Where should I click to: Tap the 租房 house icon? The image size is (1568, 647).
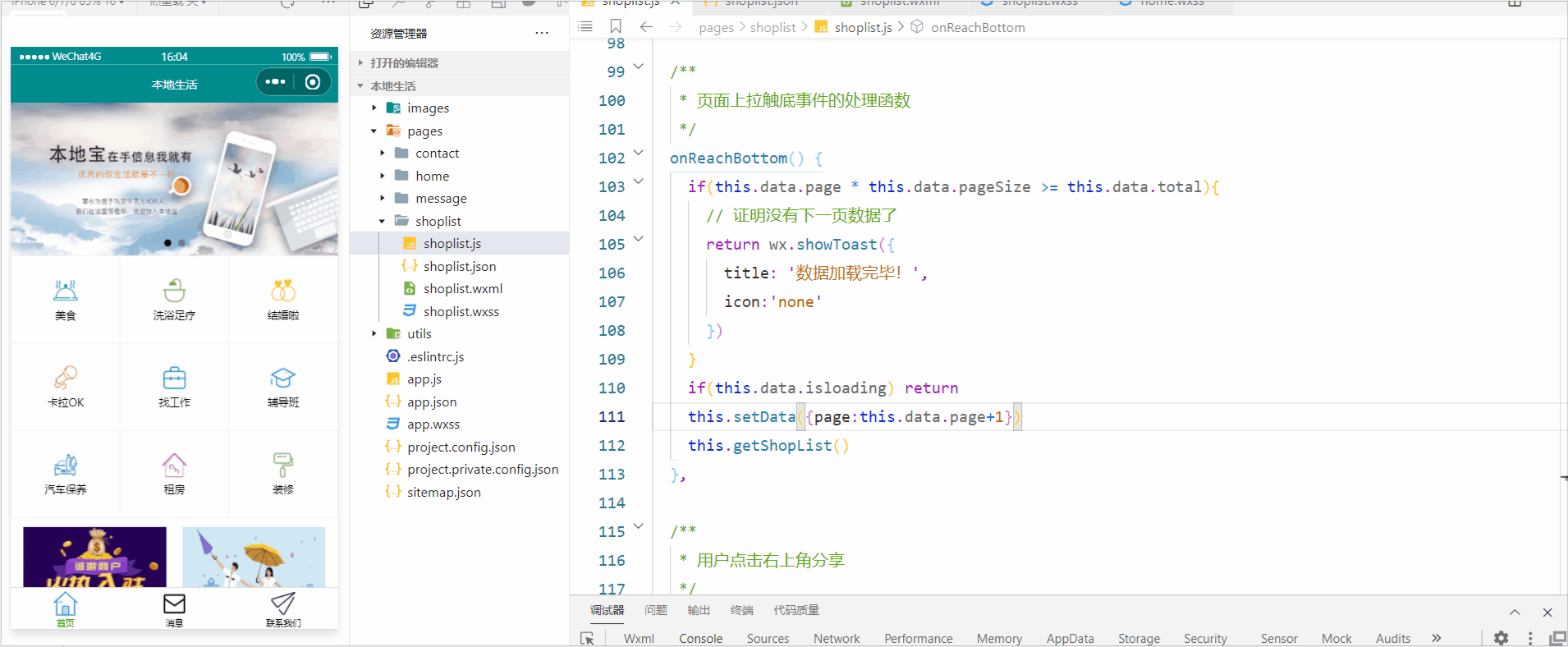click(x=174, y=466)
